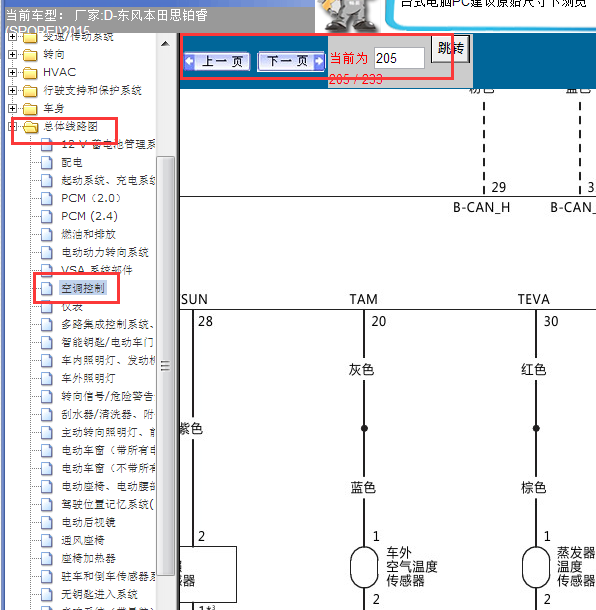Click the 当前为 label

tap(349, 59)
